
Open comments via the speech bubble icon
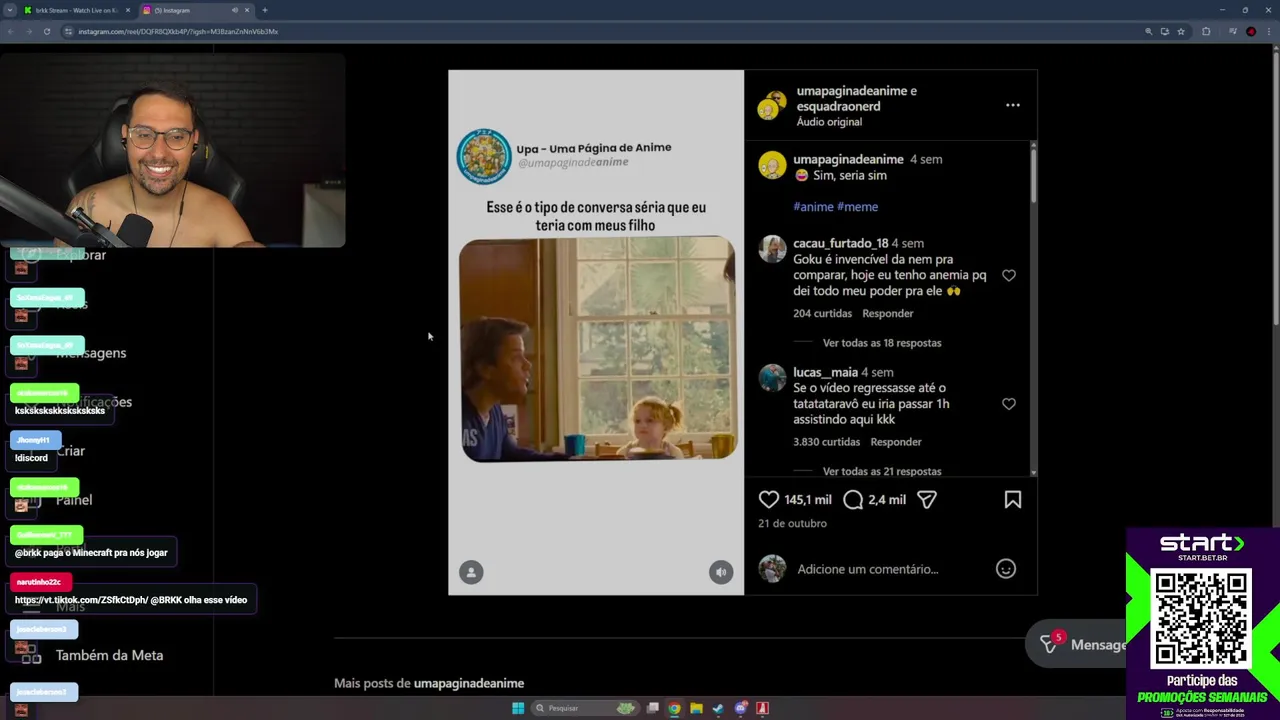853,499
